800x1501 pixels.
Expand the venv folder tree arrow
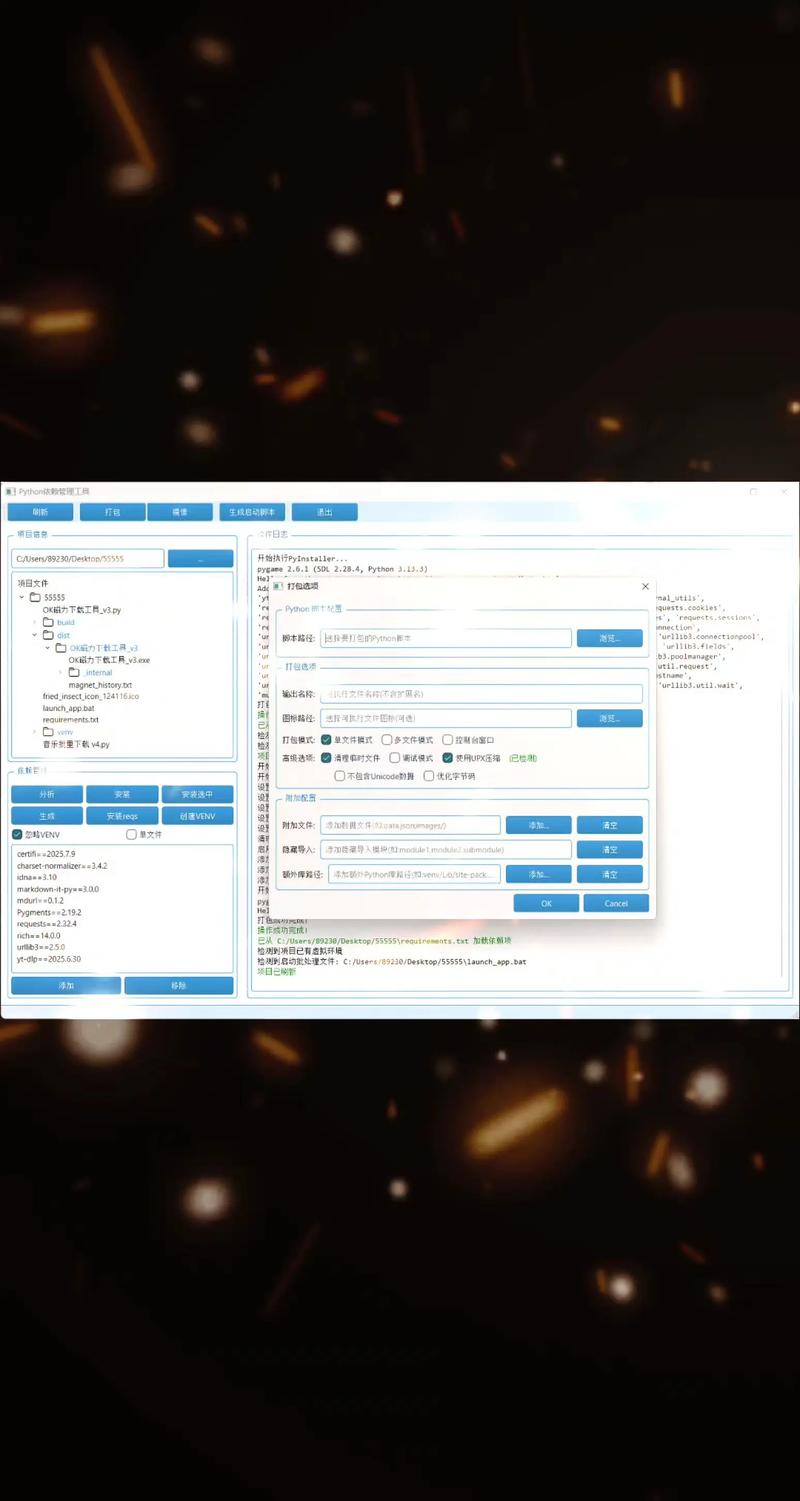[x=34, y=732]
